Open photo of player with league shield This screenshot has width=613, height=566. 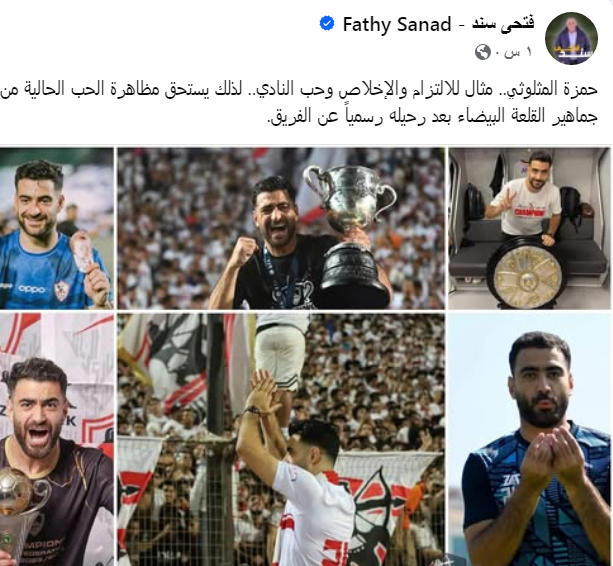pyautogui.click(x=529, y=228)
